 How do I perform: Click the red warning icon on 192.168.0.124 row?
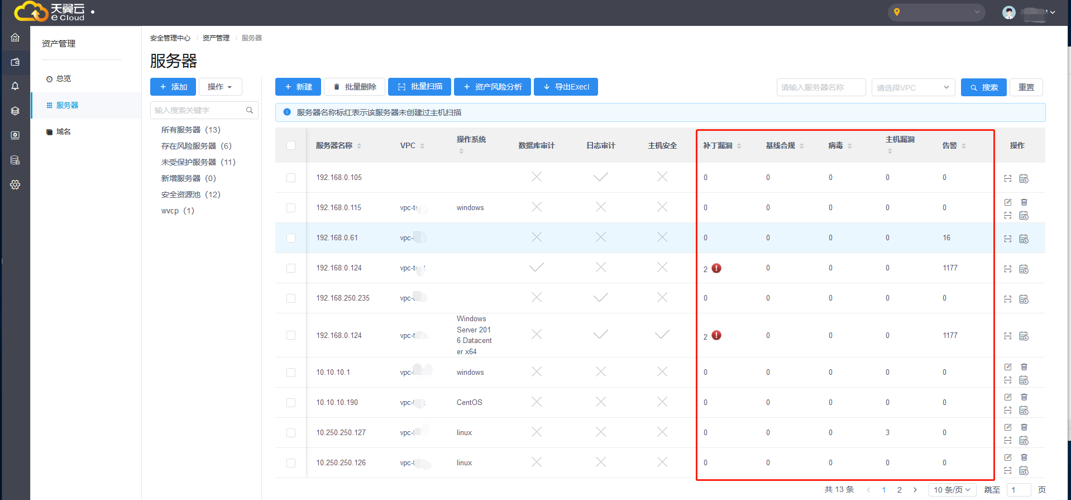coord(716,268)
